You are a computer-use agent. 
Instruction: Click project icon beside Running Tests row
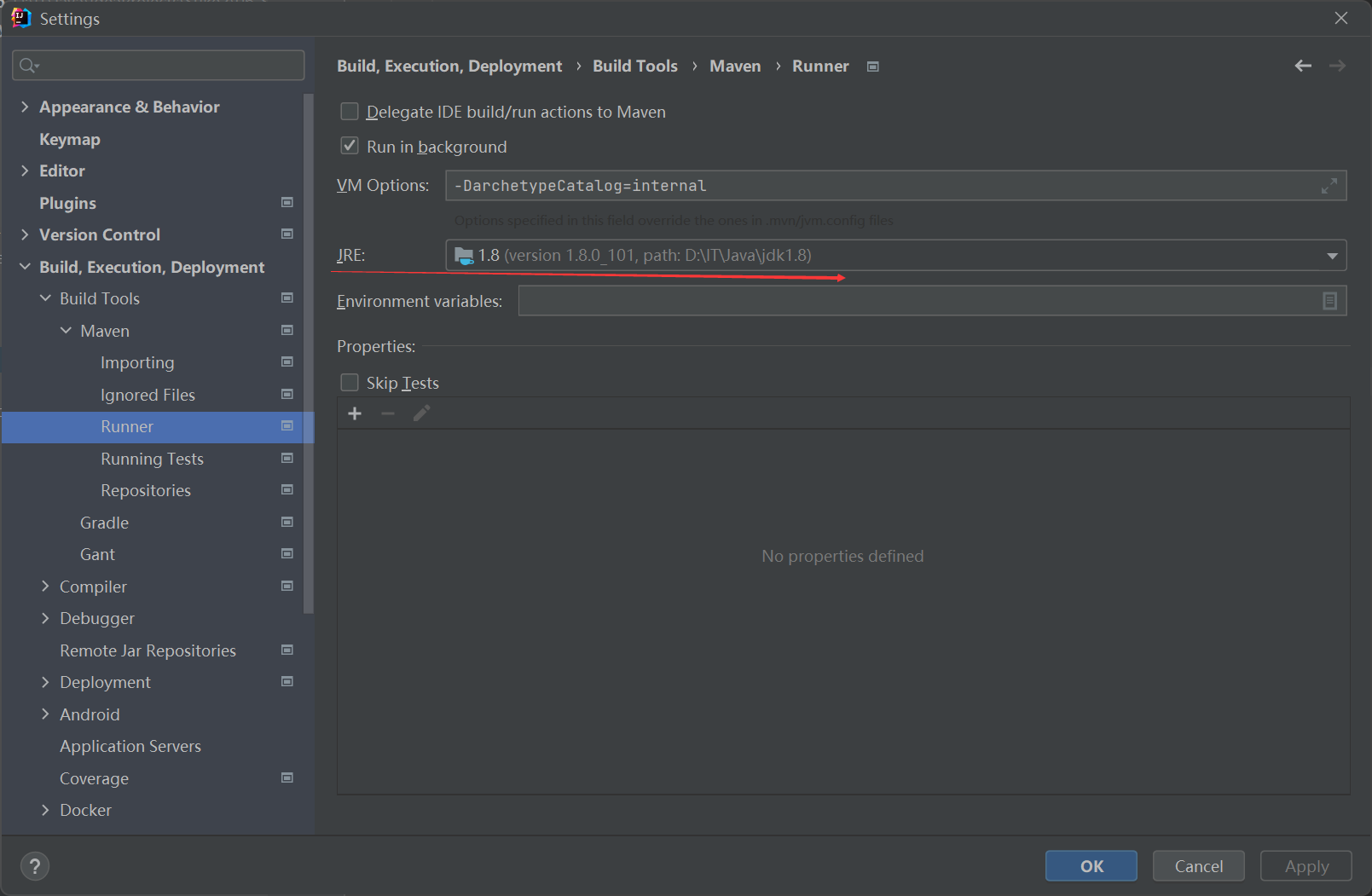(287, 458)
